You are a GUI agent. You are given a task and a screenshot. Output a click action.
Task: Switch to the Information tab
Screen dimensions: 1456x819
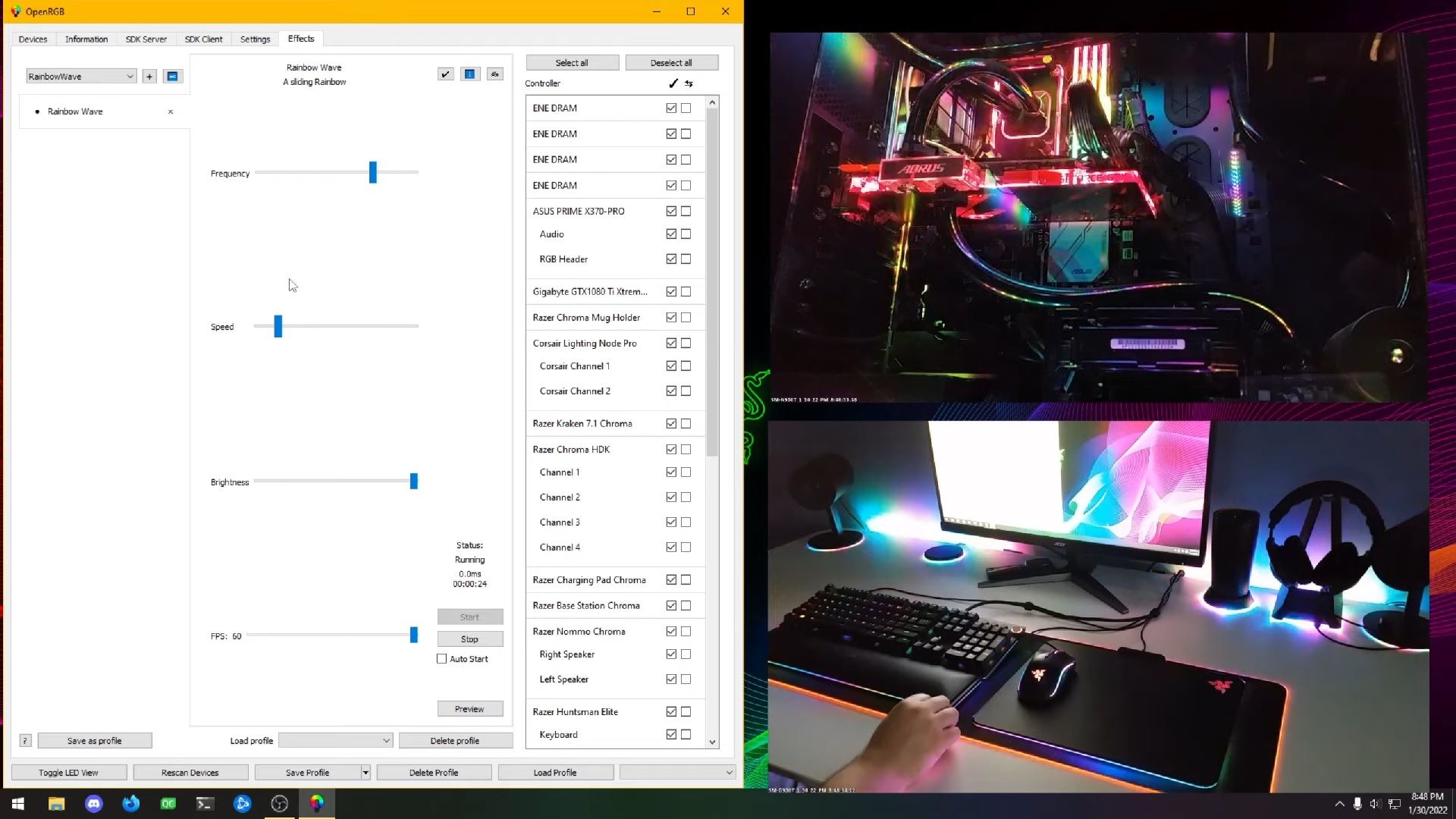point(86,39)
